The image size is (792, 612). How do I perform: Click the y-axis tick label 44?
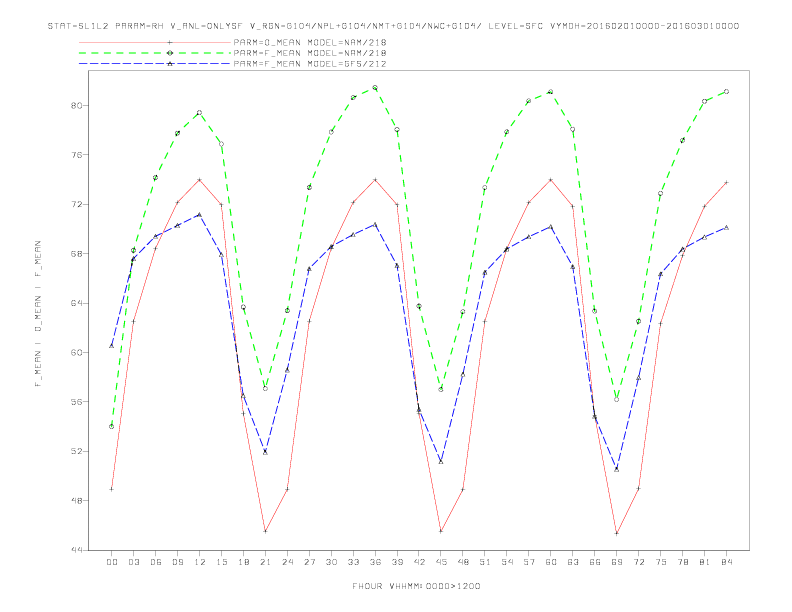click(x=78, y=550)
